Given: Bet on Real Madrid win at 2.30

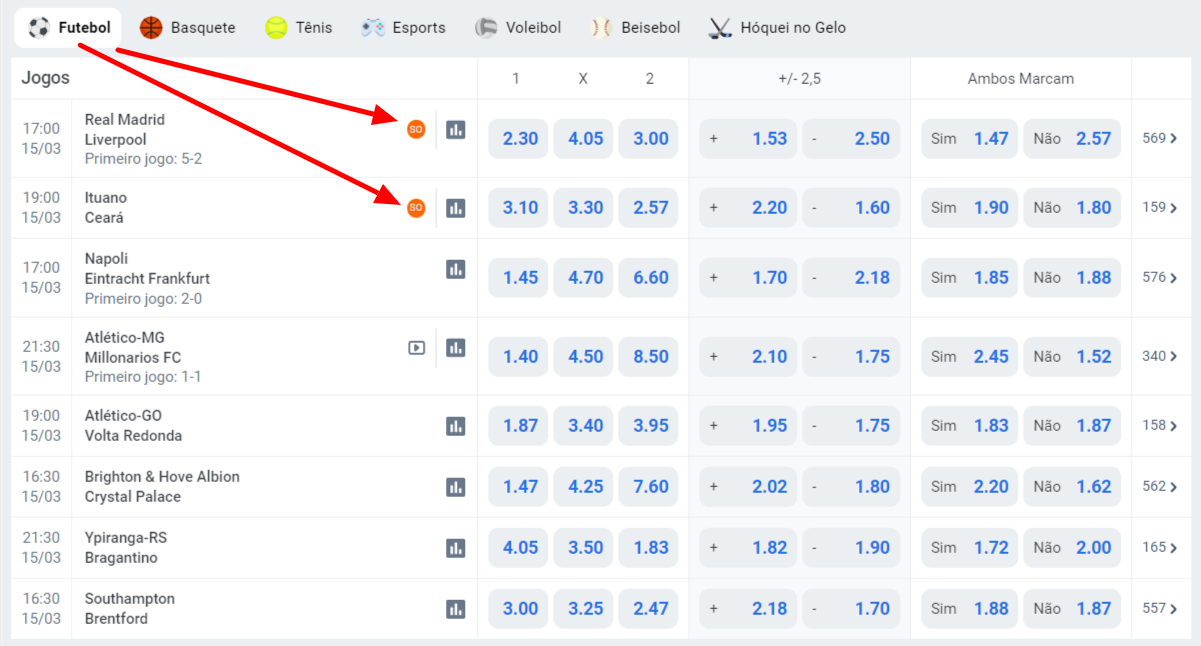Looking at the screenshot, I should click(x=519, y=139).
